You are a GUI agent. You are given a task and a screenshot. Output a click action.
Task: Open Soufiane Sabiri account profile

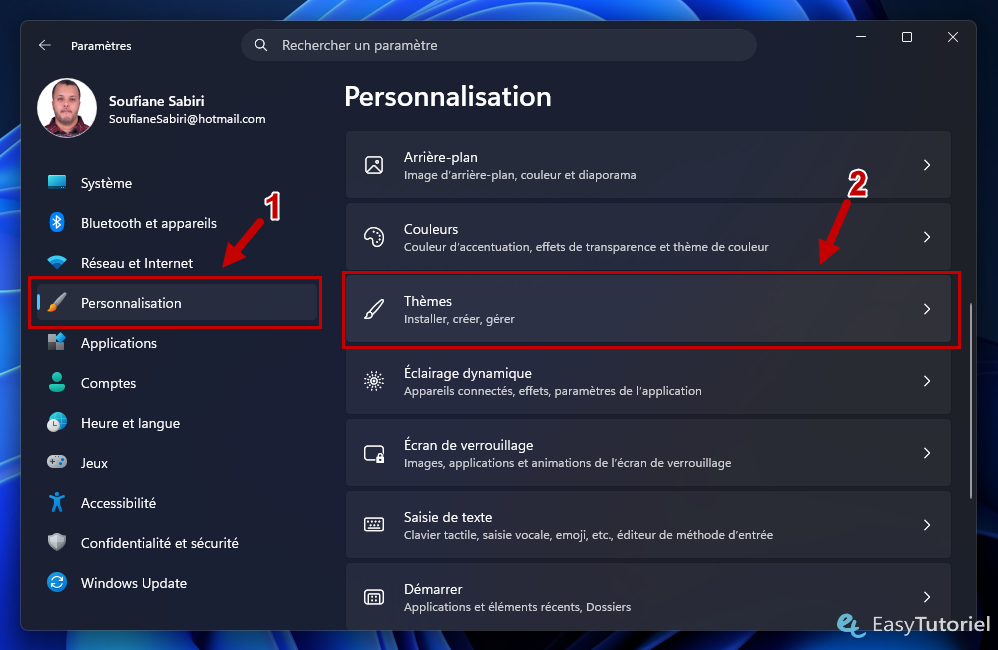coord(153,109)
